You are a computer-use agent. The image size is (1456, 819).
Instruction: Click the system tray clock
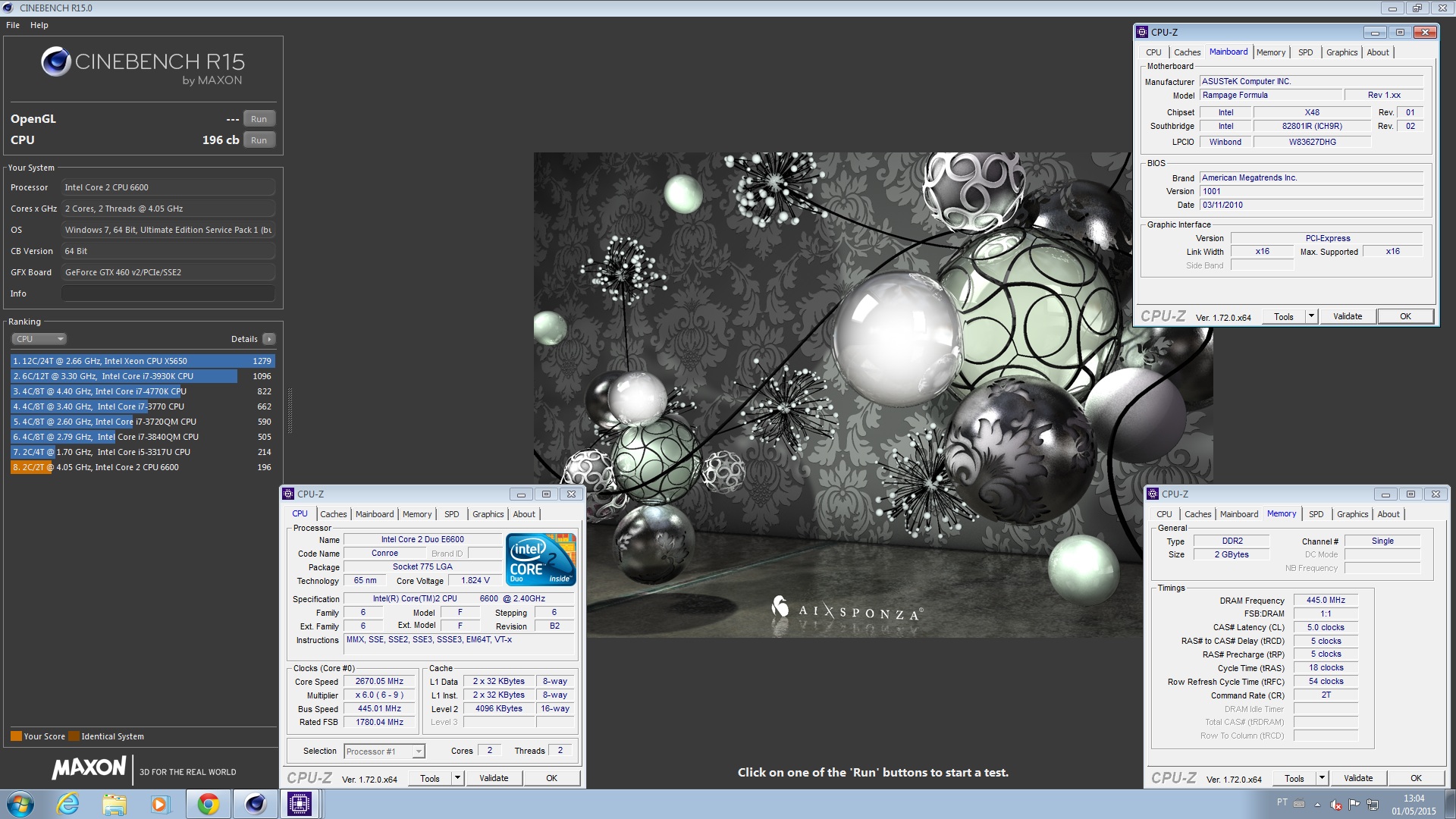(x=1414, y=805)
